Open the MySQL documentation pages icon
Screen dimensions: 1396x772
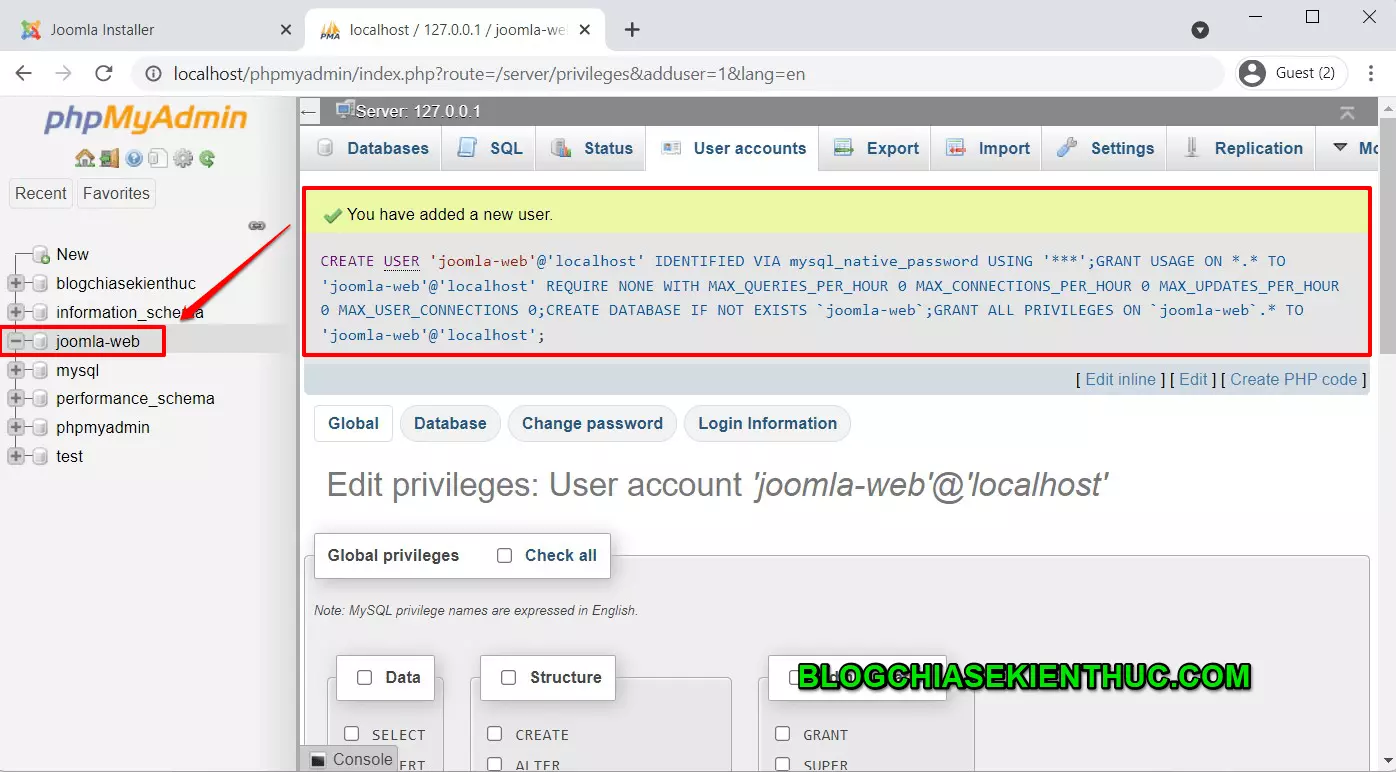[157, 158]
